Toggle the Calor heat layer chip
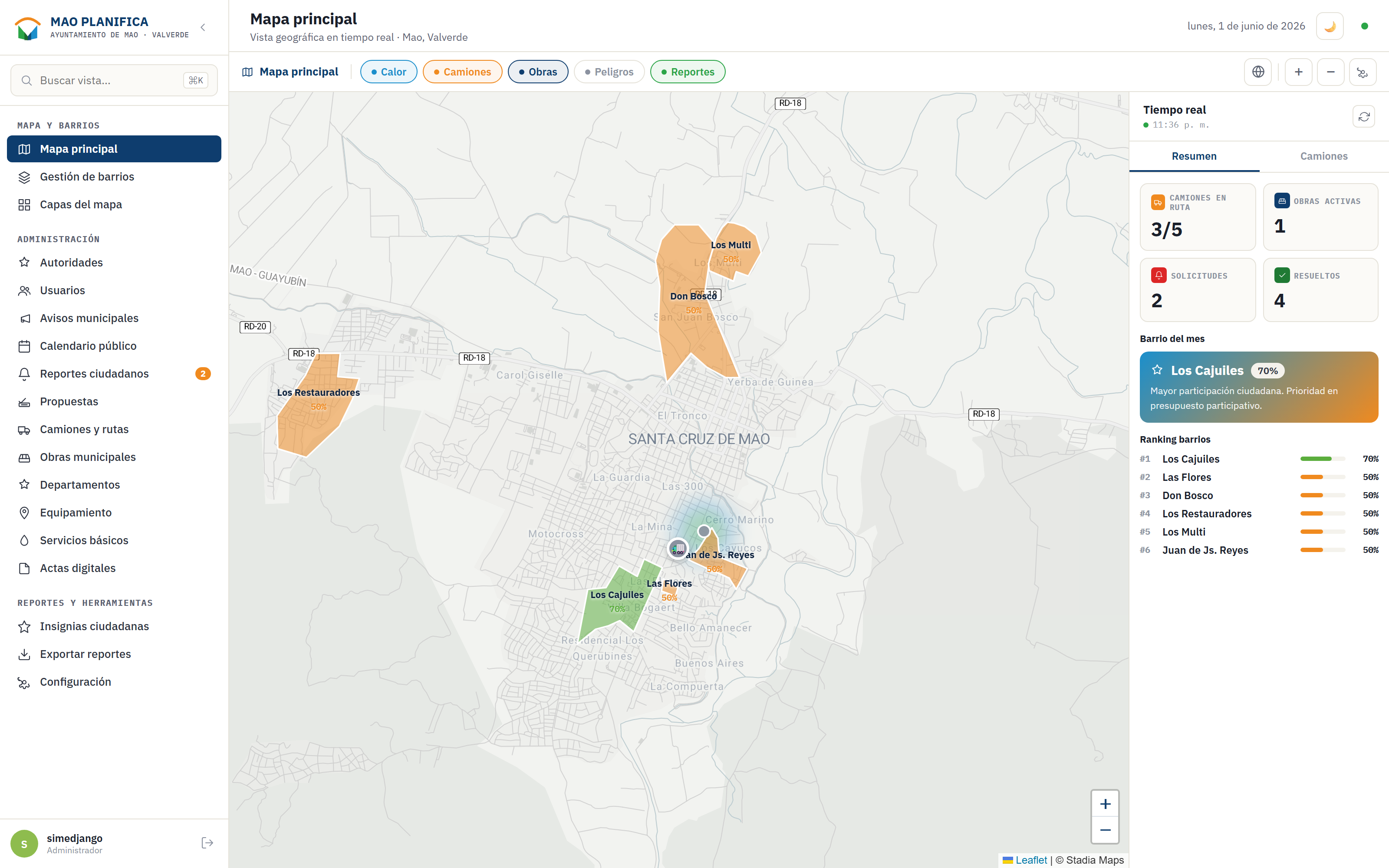1389x868 pixels. tap(388, 72)
